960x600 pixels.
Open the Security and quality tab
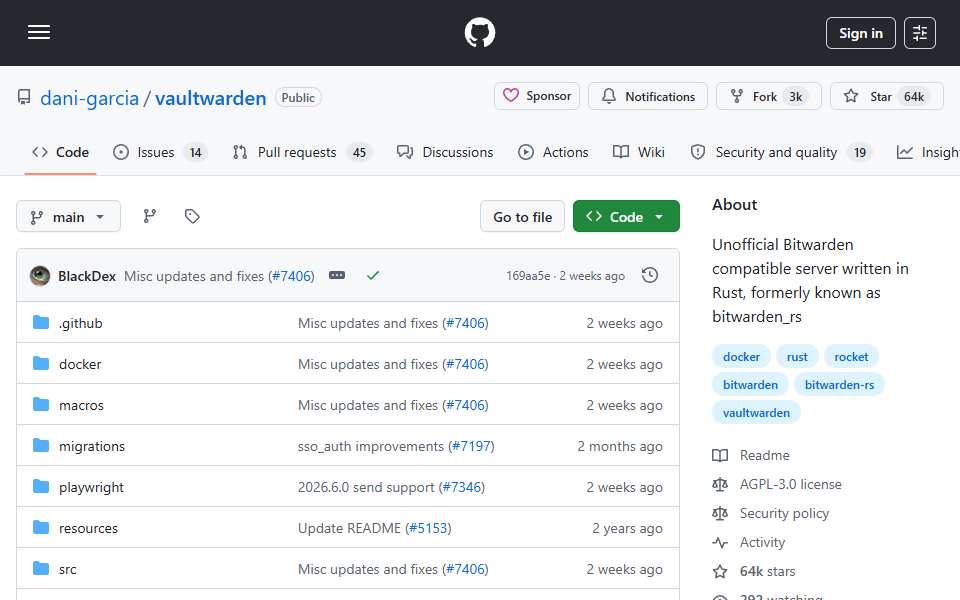point(781,152)
